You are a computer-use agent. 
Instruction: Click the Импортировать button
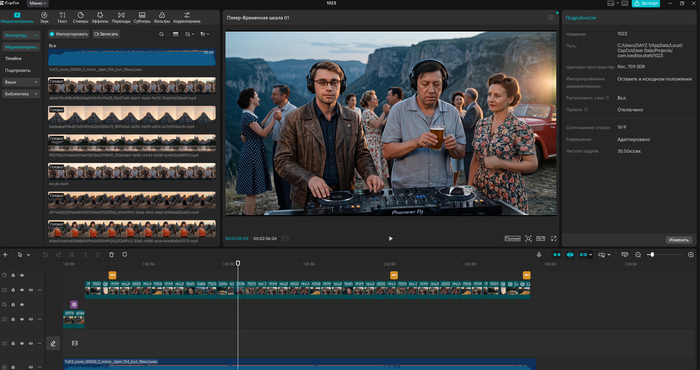[x=69, y=34]
